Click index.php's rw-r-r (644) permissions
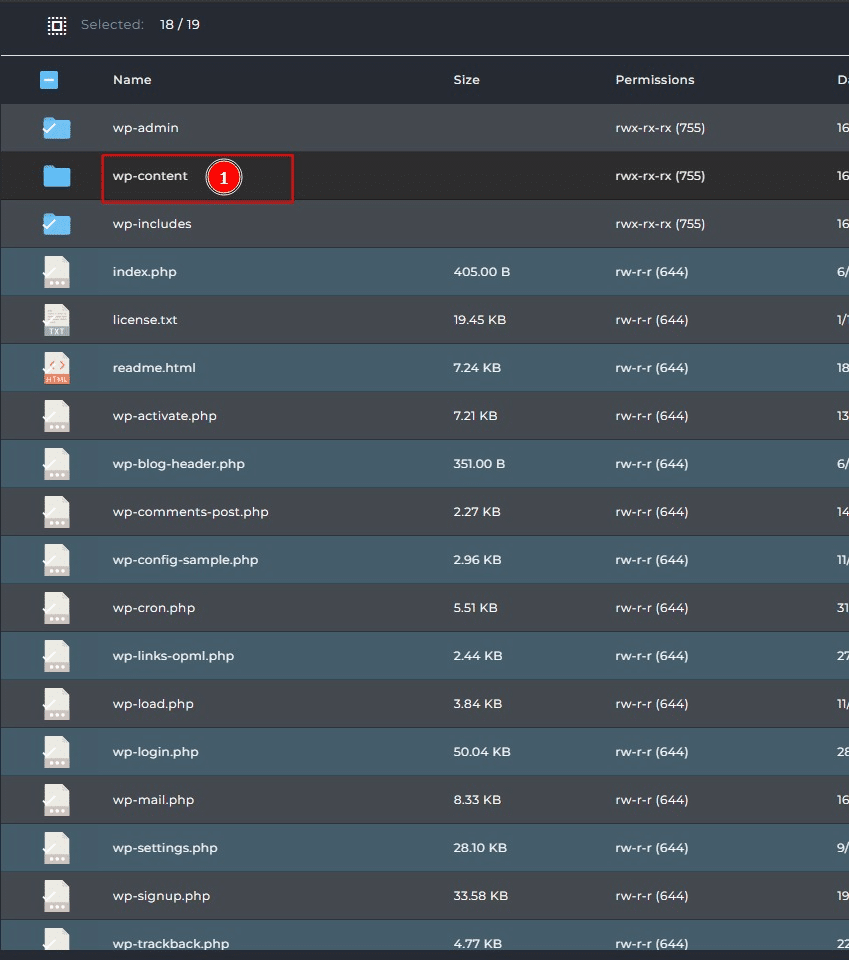Viewport: 849px width, 960px height. coord(651,272)
